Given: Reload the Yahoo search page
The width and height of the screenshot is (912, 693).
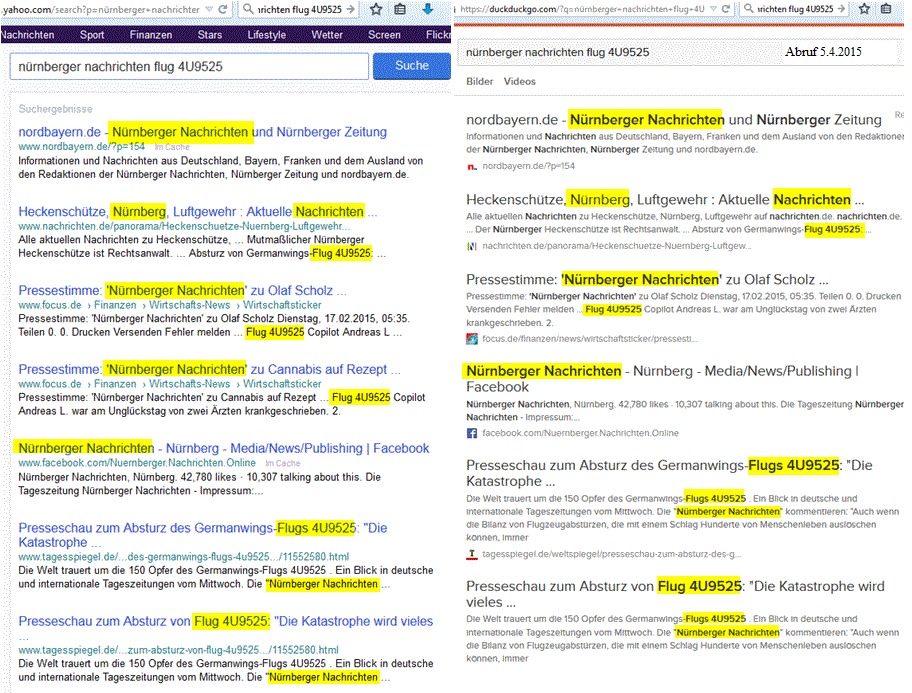Looking at the screenshot, I should click(x=223, y=9).
